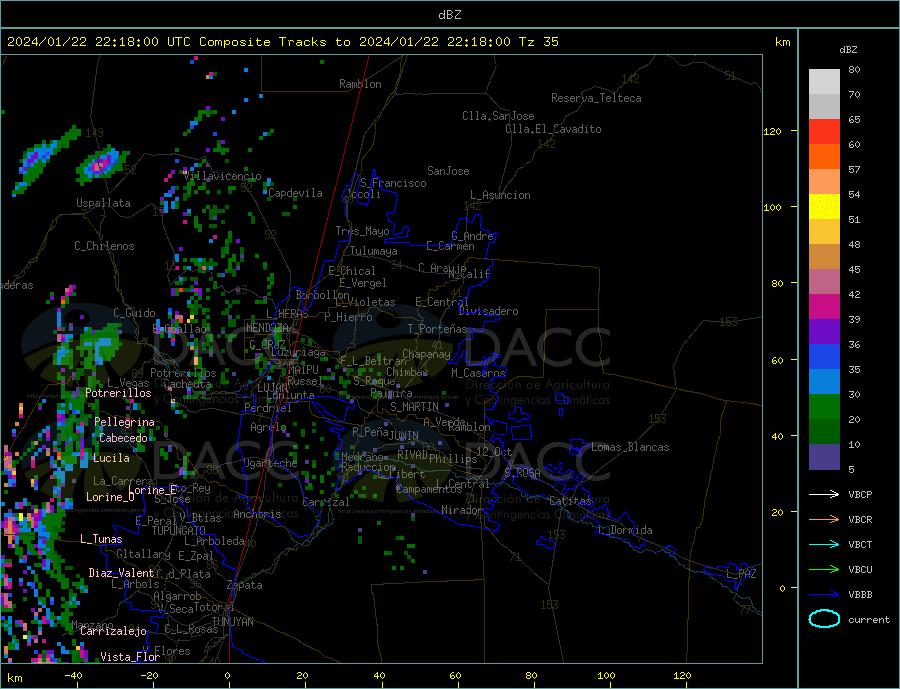Click the L_PAZ map label
Image resolution: width=900 pixels, height=689 pixels.
(x=740, y=574)
